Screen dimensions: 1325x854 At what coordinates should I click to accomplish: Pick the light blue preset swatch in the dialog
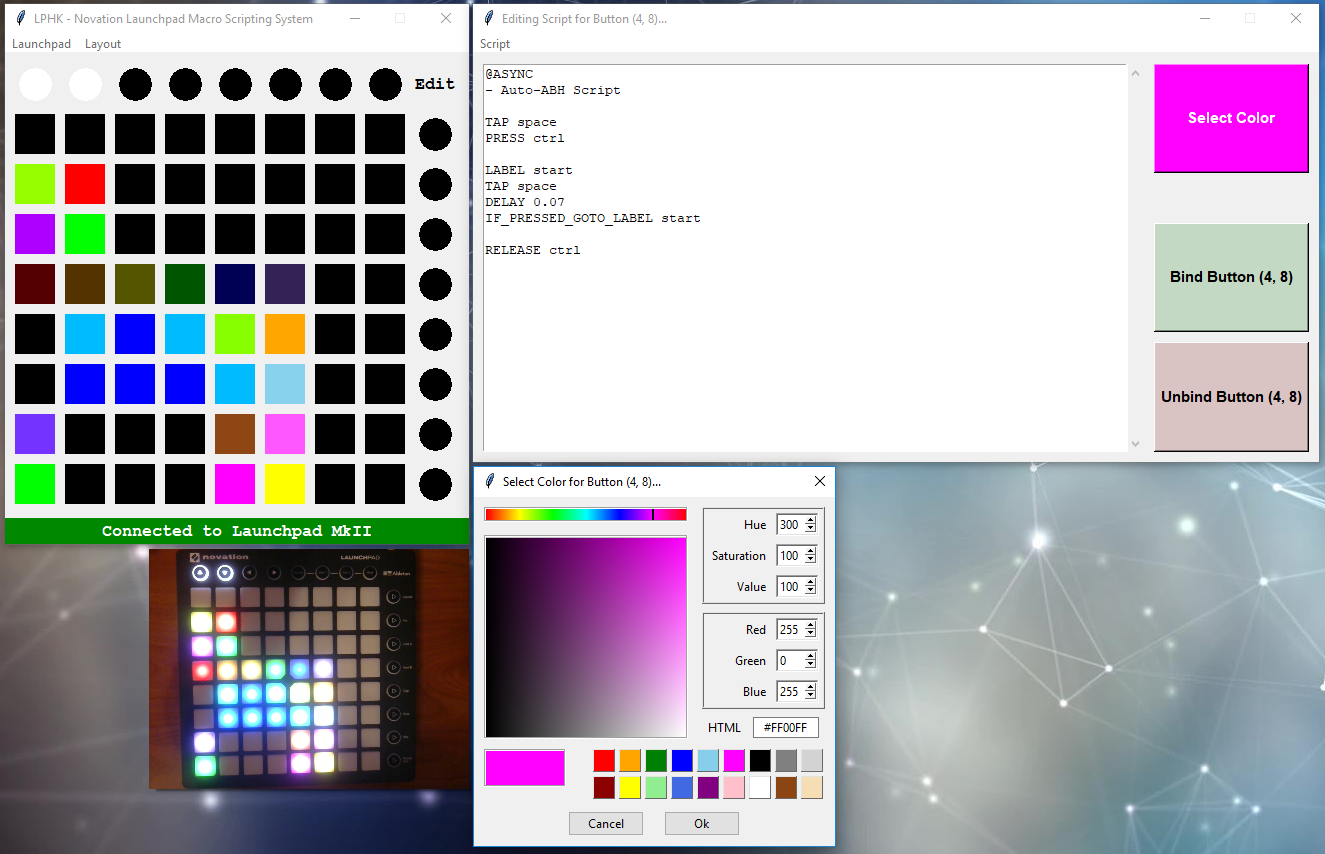[706, 760]
